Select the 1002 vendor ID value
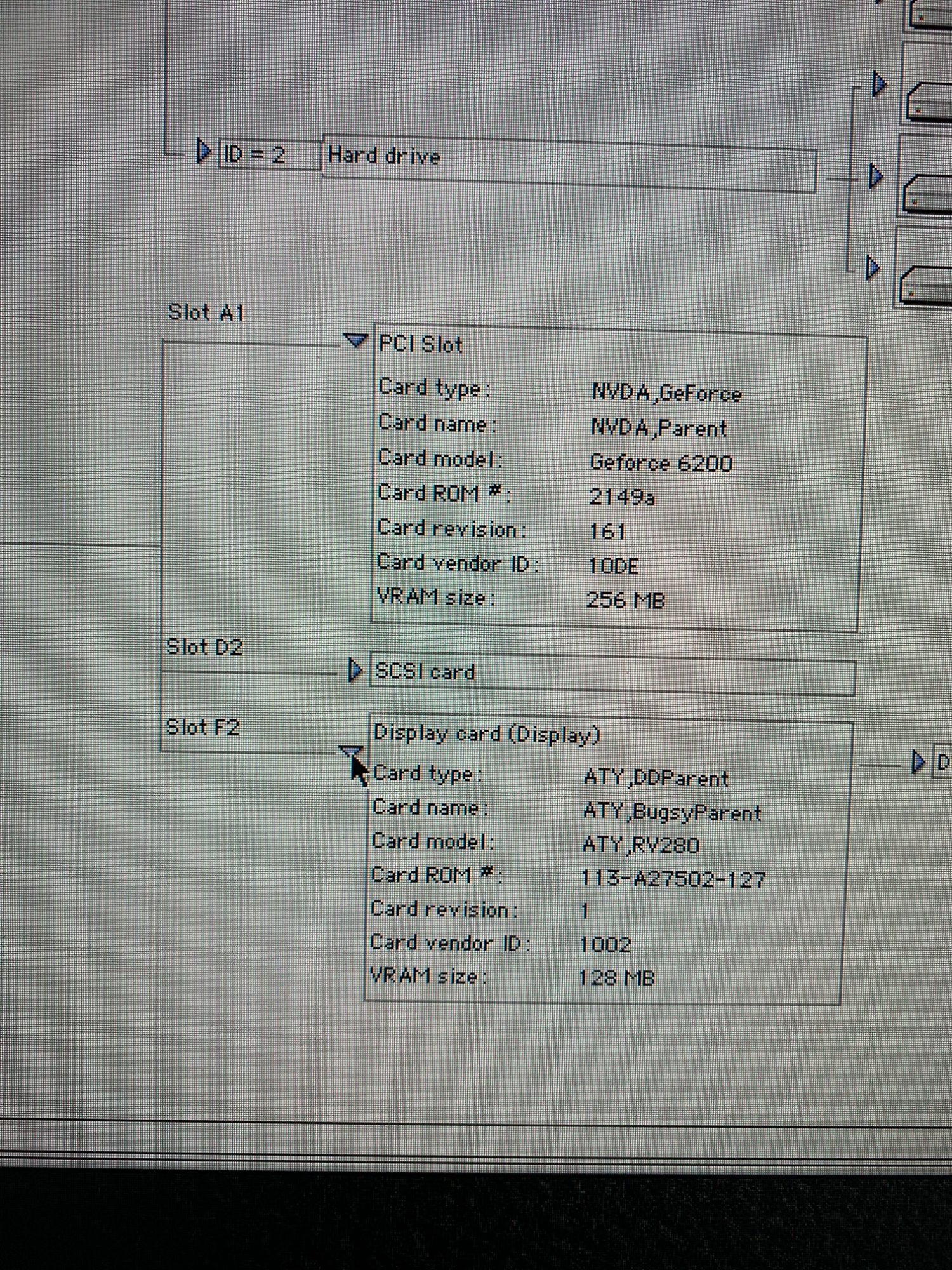952x1270 pixels. tap(605, 944)
